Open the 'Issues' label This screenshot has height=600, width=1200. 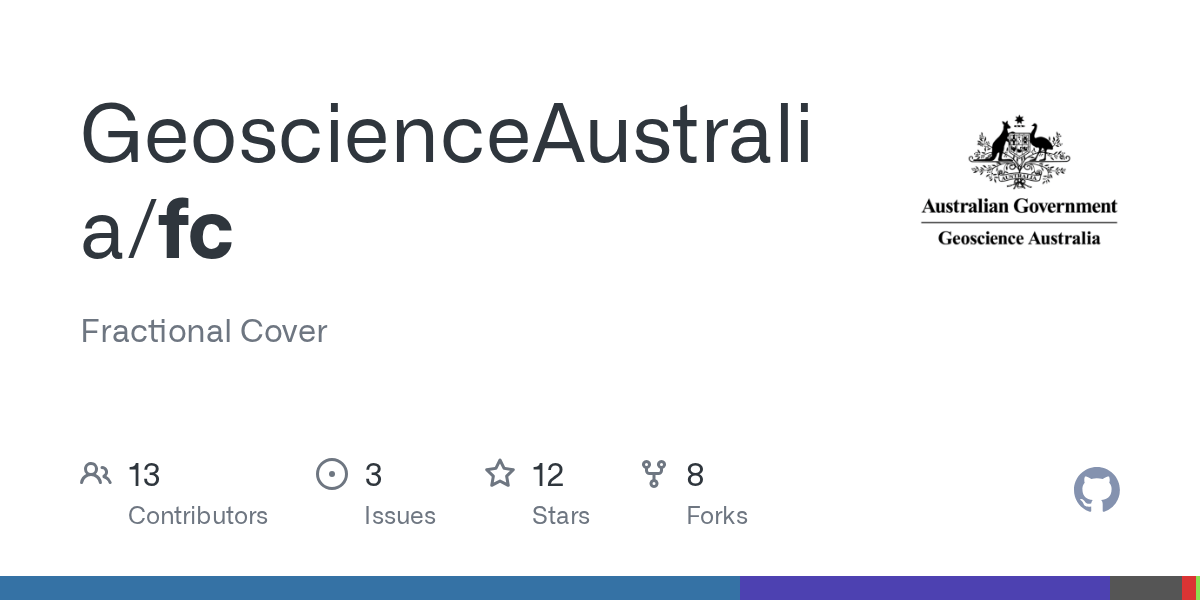(400, 516)
